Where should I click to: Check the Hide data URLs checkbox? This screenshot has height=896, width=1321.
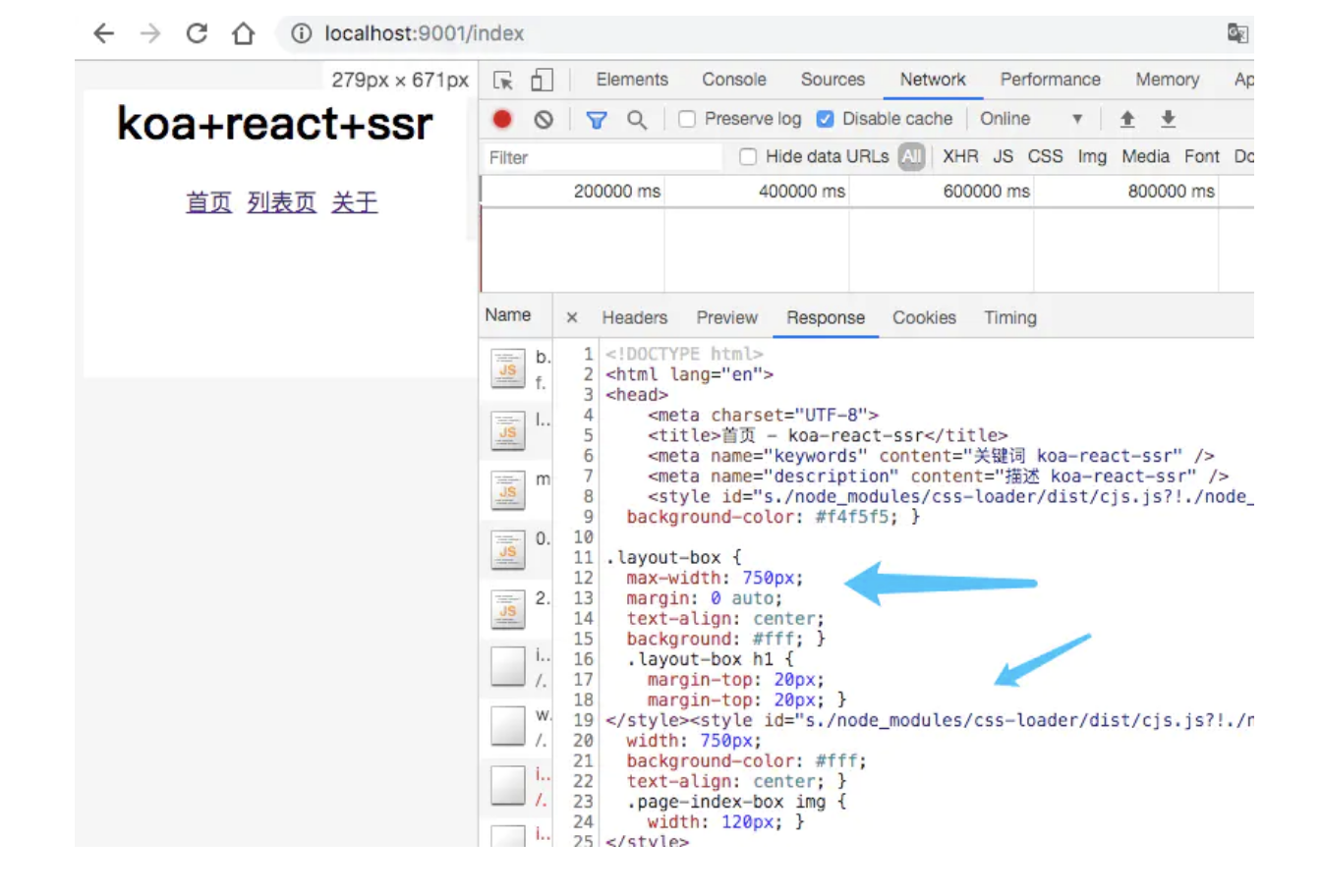[x=748, y=157]
